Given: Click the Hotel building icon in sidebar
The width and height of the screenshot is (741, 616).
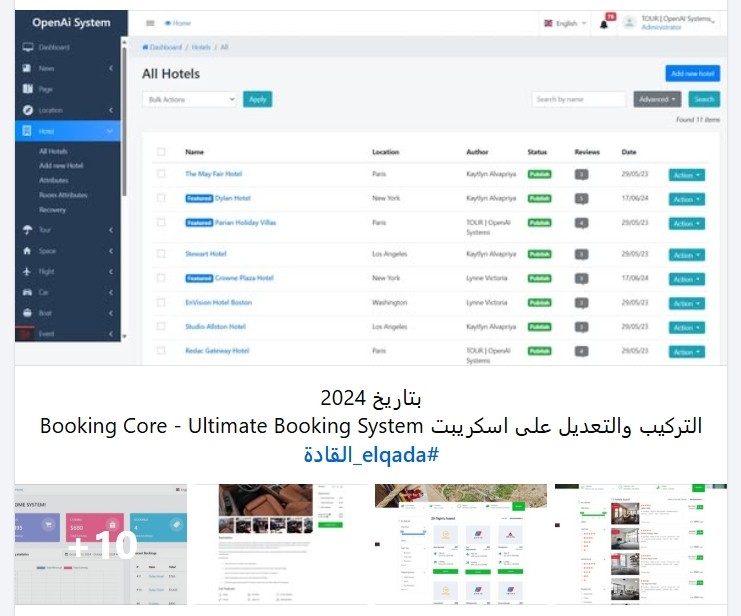Looking at the screenshot, I should point(27,131).
